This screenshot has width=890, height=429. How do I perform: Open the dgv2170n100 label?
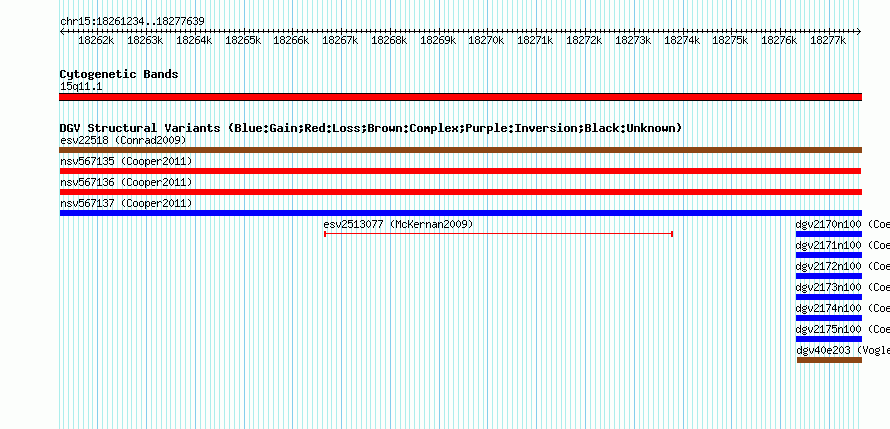click(x=842, y=224)
